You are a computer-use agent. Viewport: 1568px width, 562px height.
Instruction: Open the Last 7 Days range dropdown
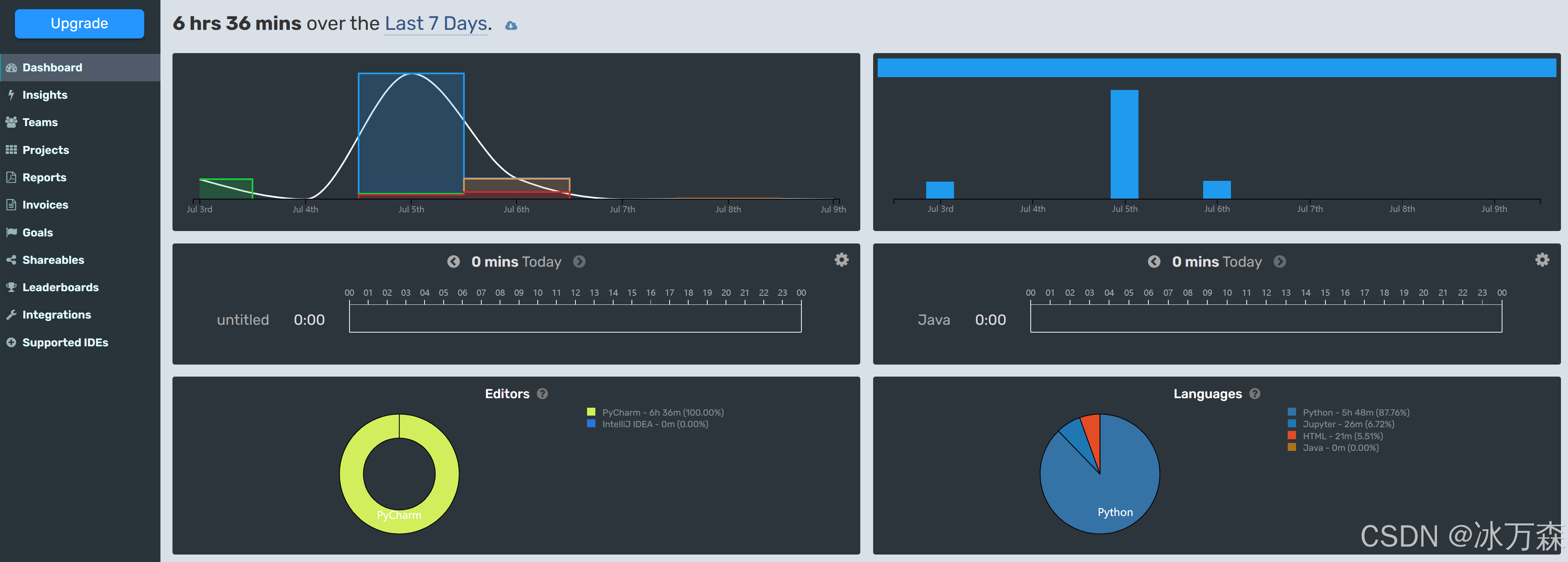pos(436,24)
